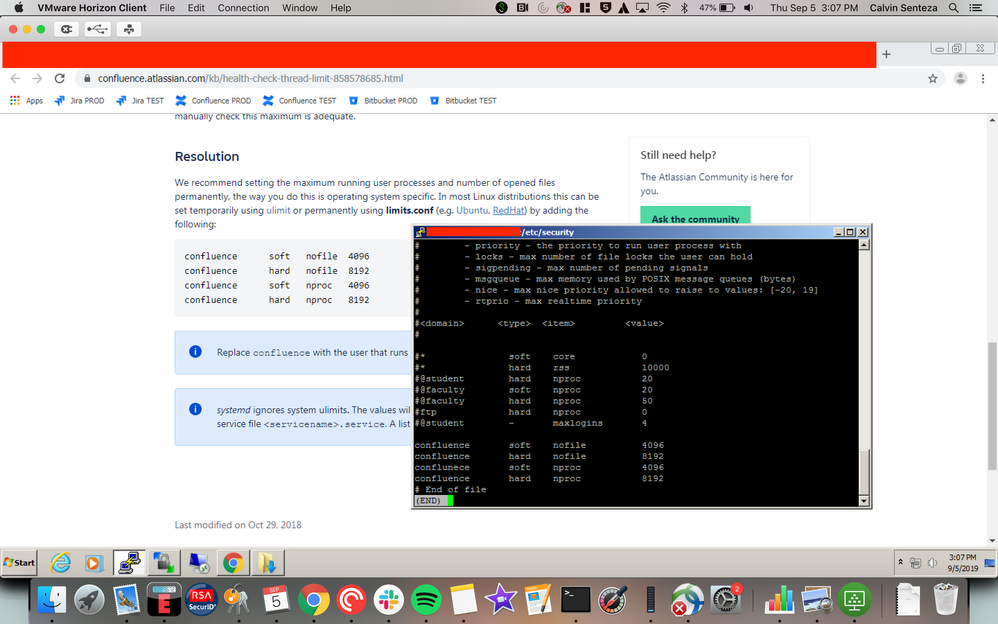Open the Edit menu
The width and height of the screenshot is (998, 624).
(x=196, y=8)
